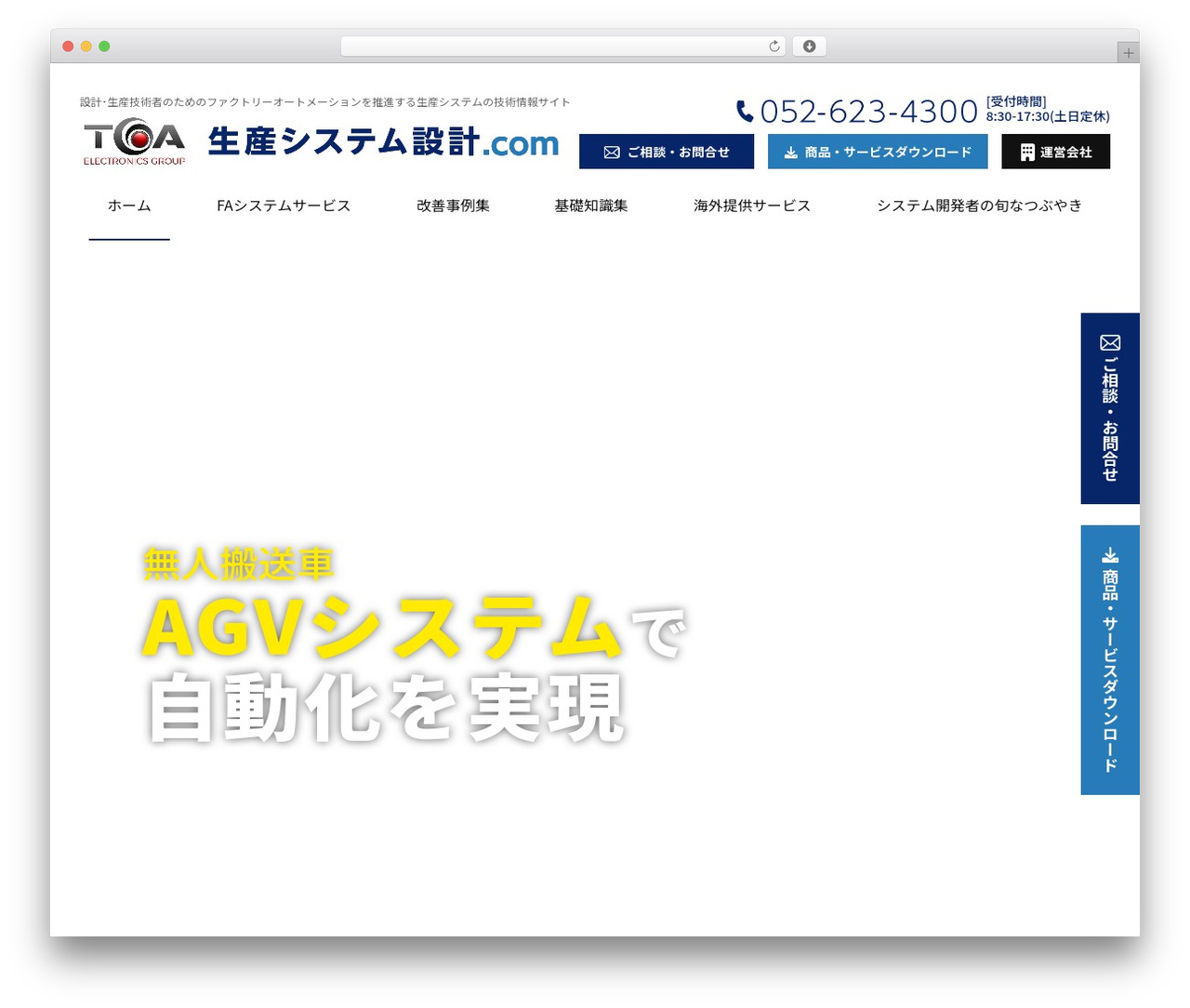Click the yellow minimize window button
Image resolution: width=1190 pixels, height=1008 pixels.
click(x=86, y=46)
